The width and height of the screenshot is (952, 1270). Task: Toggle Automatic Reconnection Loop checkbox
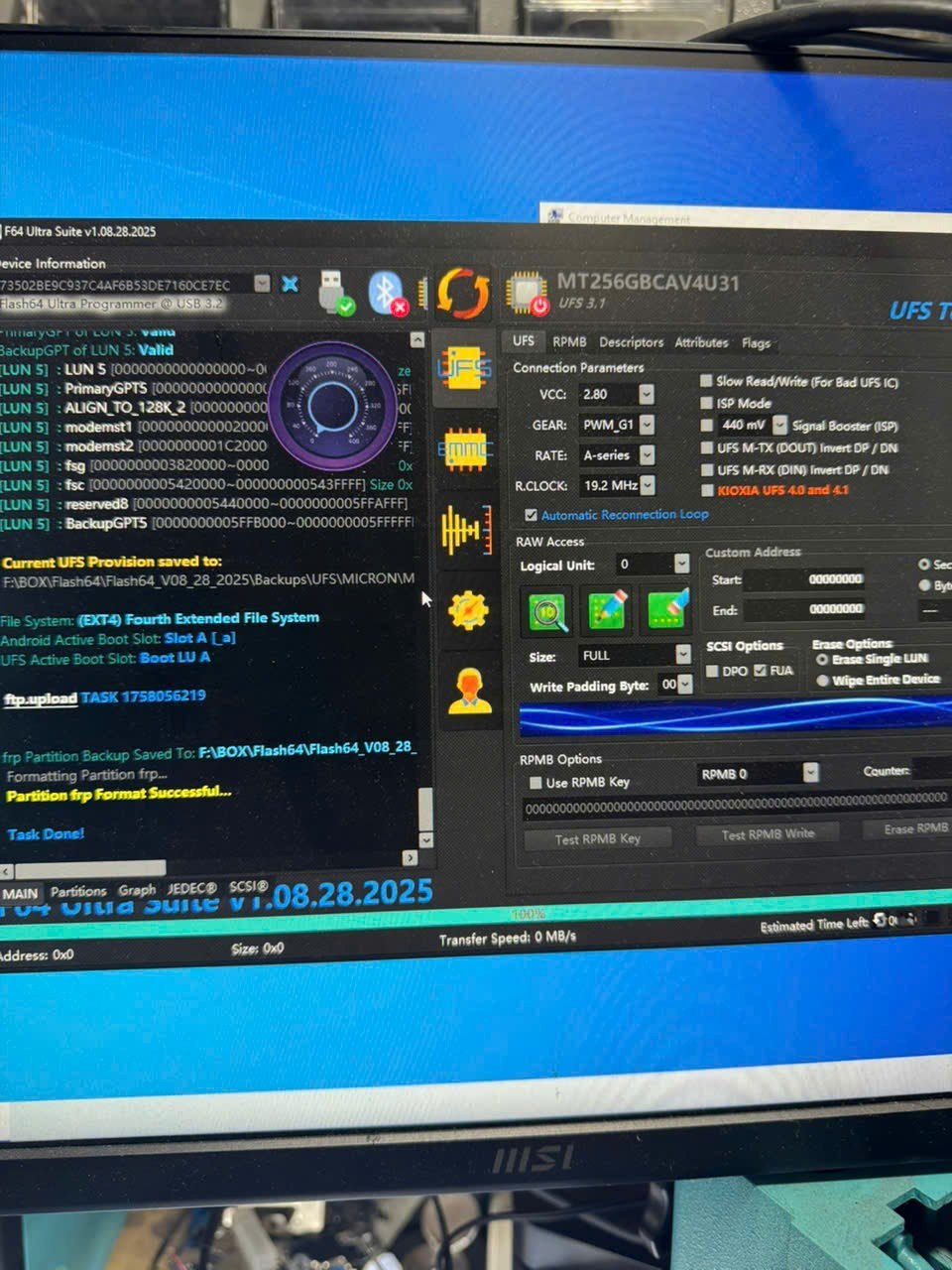coord(531,515)
